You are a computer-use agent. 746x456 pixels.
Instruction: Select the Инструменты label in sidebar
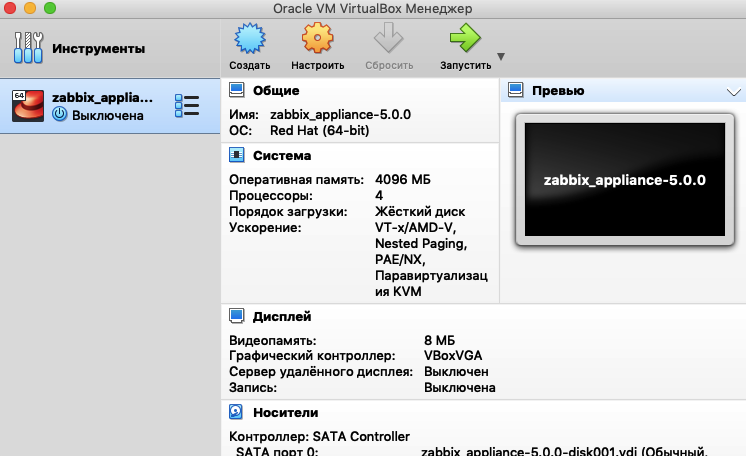click(98, 49)
